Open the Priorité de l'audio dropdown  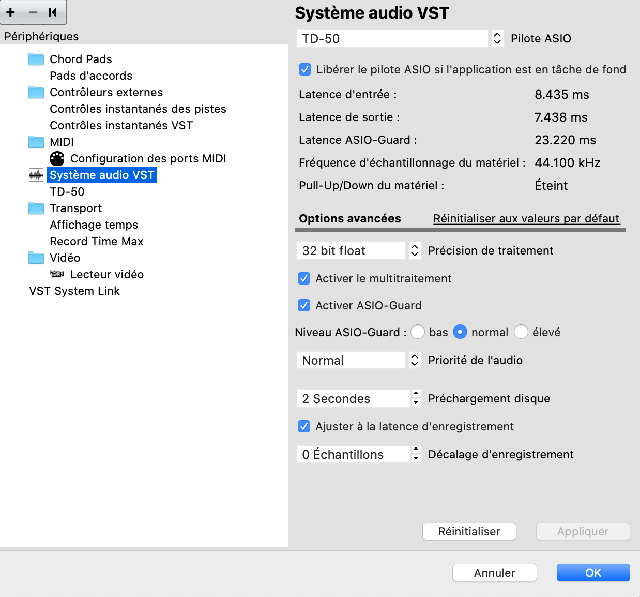click(x=358, y=360)
